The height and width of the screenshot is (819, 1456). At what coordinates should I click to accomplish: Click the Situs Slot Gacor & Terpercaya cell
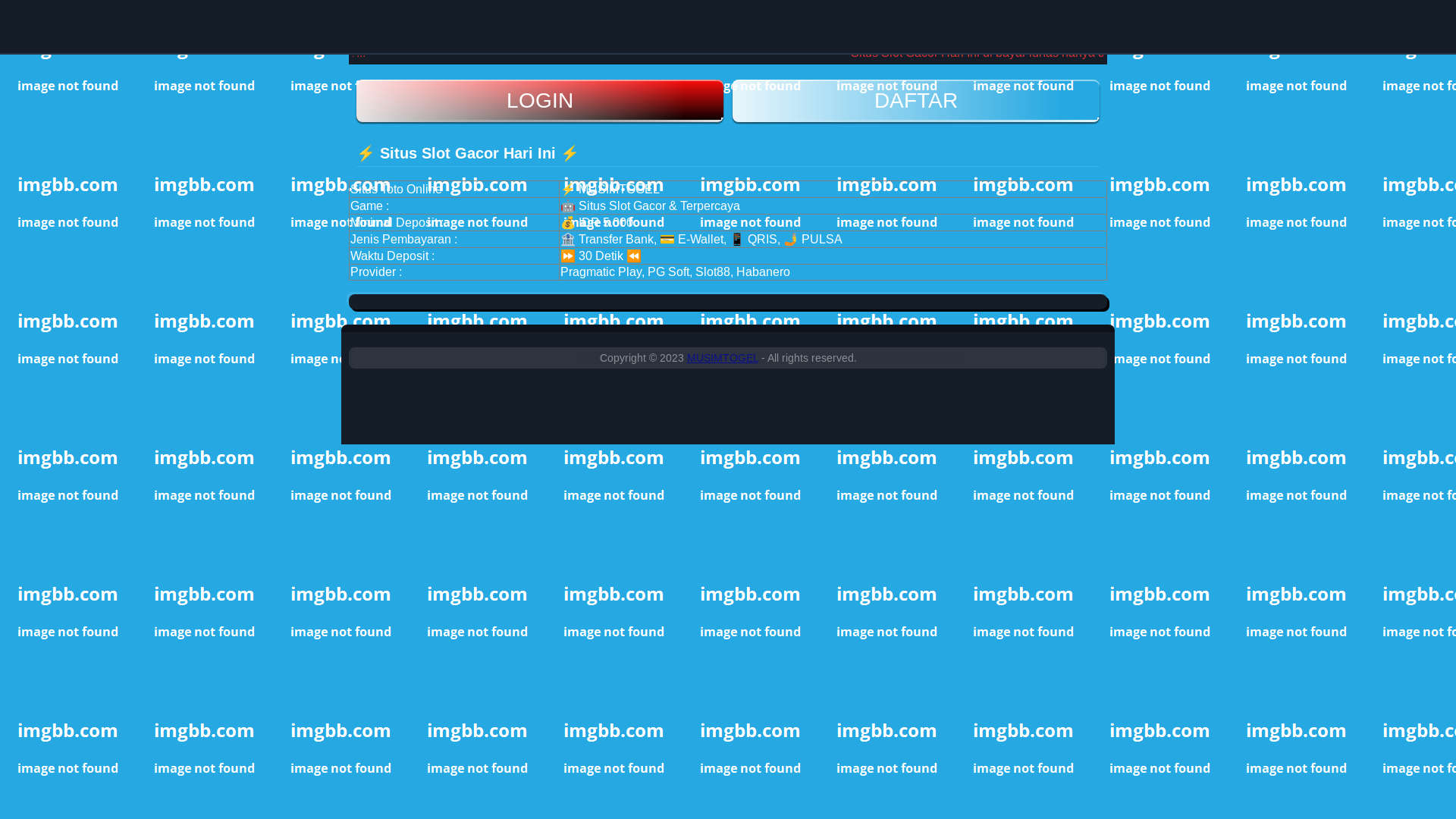pos(833,206)
